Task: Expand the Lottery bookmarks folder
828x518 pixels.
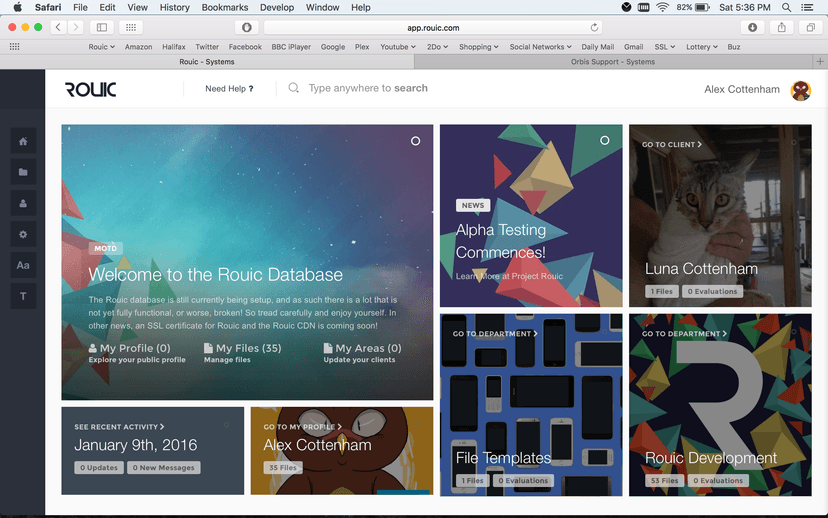Action: 702,47
